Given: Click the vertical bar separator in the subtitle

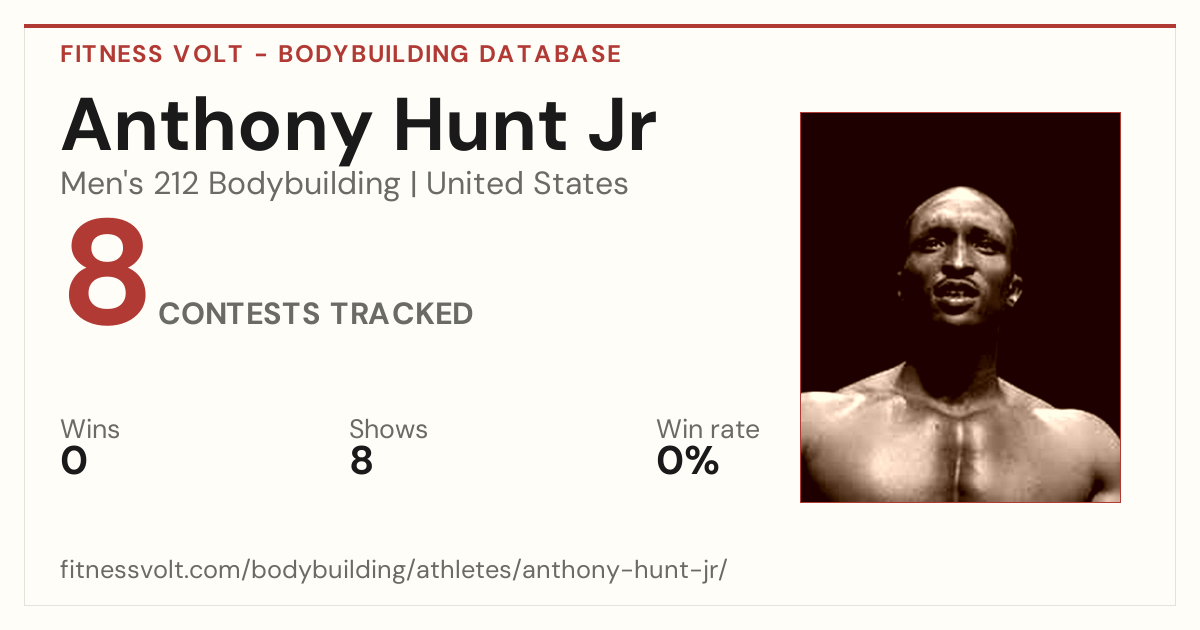Looking at the screenshot, I should coord(413,184).
